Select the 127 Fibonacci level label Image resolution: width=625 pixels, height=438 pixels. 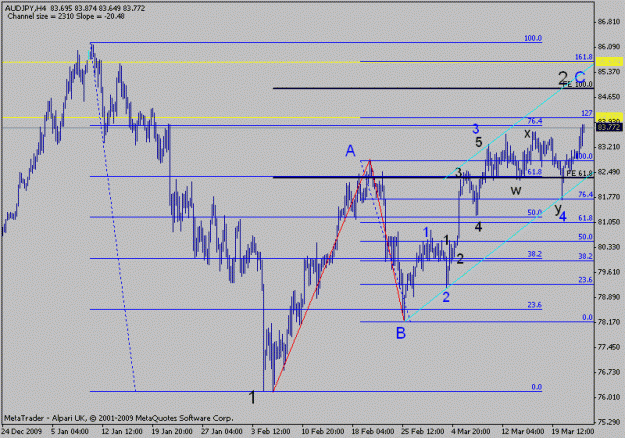[x=587, y=113]
